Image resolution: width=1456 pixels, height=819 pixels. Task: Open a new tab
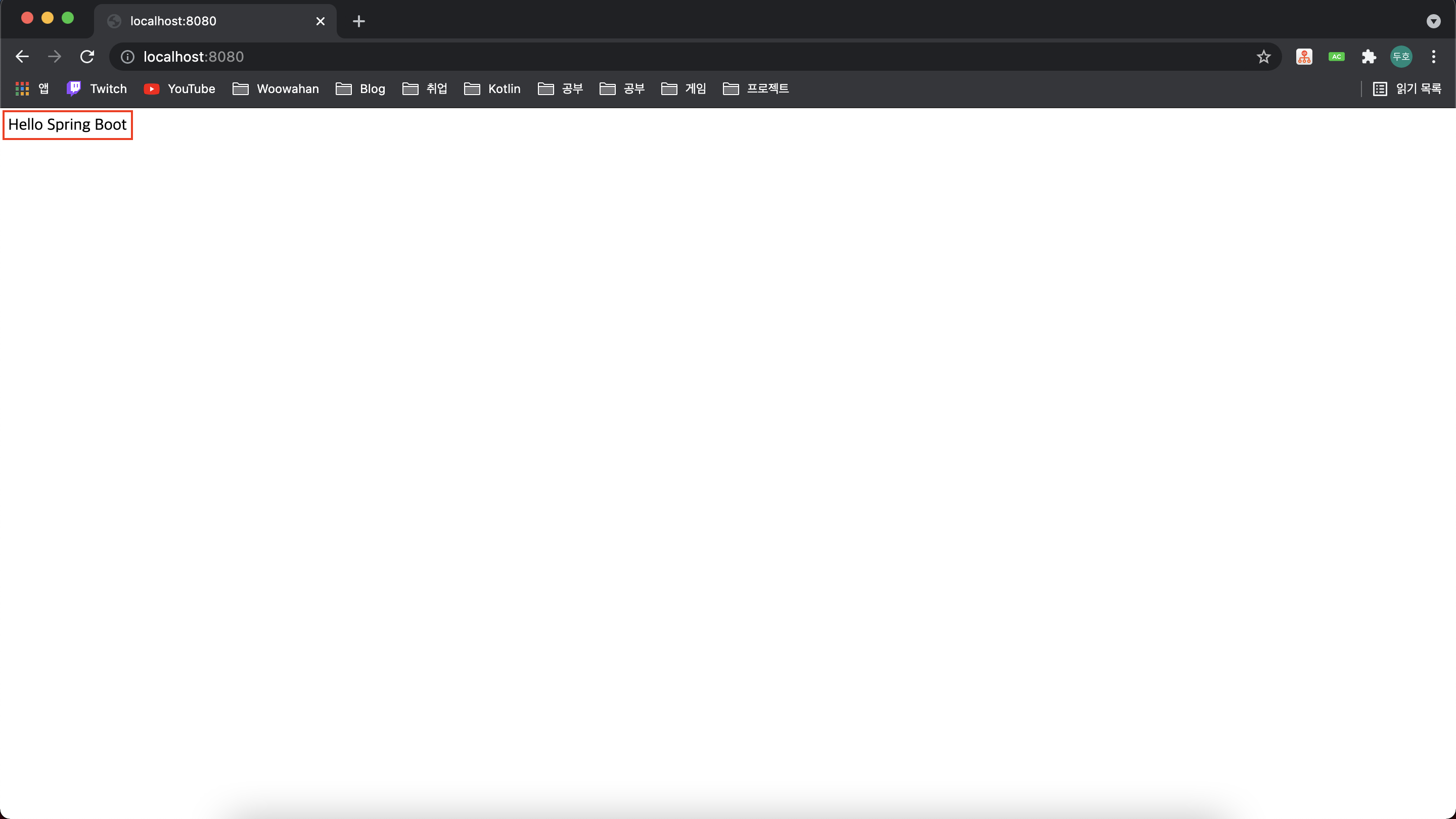point(359,21)
